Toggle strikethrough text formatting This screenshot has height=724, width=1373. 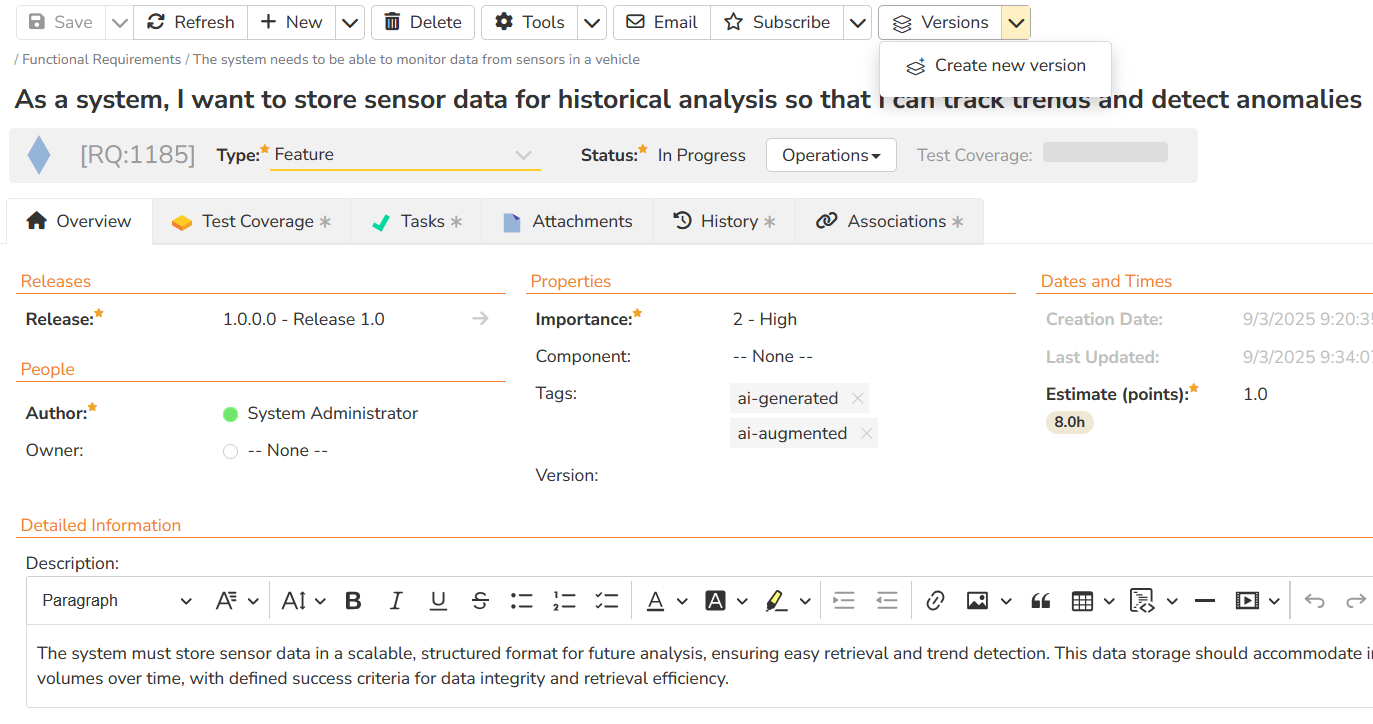480,601
